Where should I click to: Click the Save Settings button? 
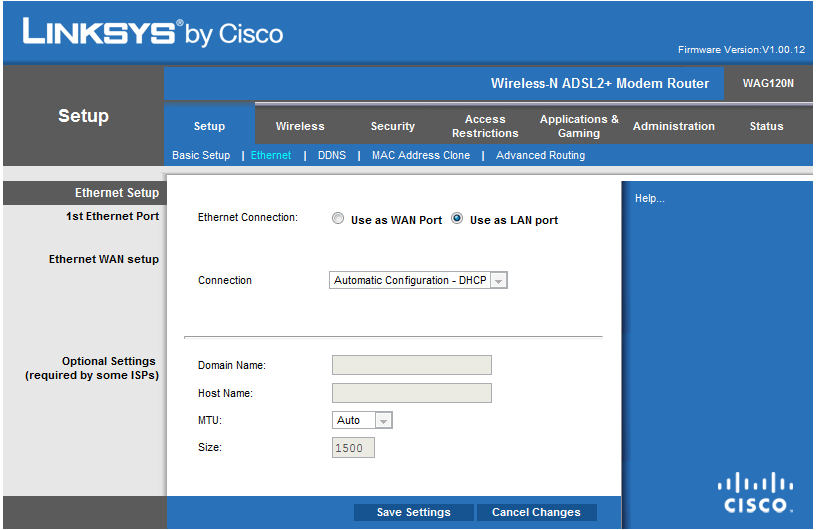(414, 513)
